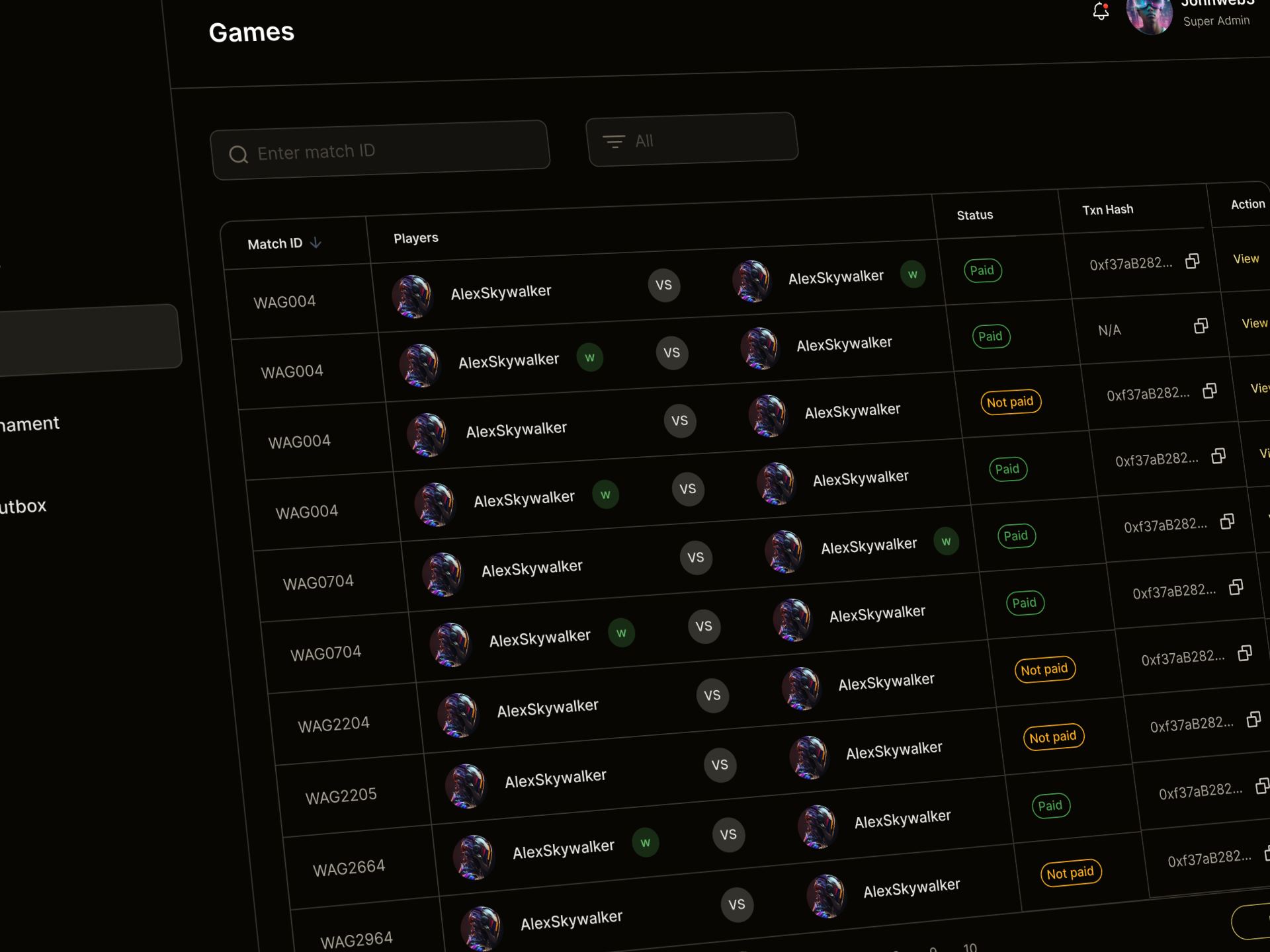Click right AlexSkywalker name in WAG2664 row

[x=903, y=819]
